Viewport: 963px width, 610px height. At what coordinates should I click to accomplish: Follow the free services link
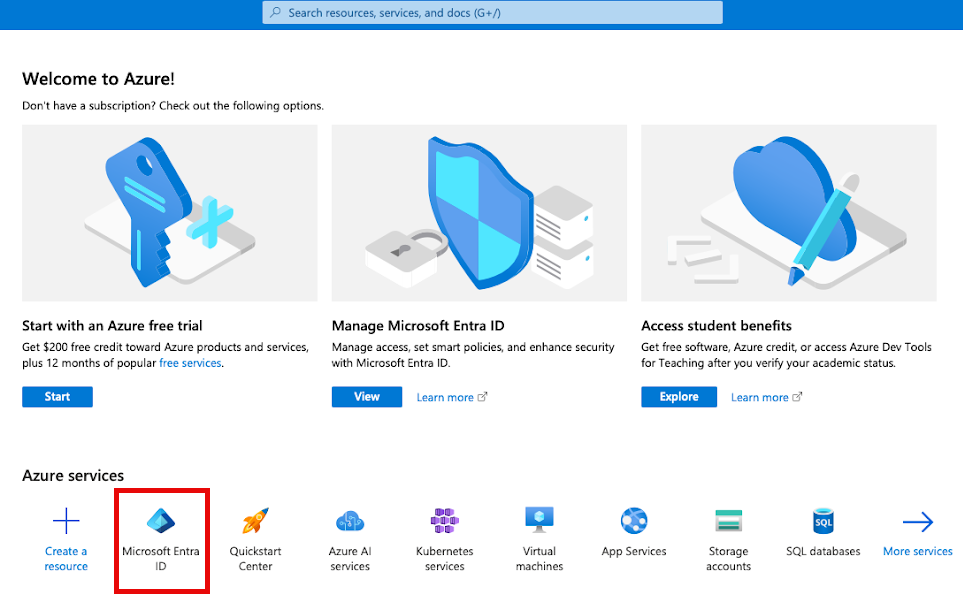click(x=190, y=363)
